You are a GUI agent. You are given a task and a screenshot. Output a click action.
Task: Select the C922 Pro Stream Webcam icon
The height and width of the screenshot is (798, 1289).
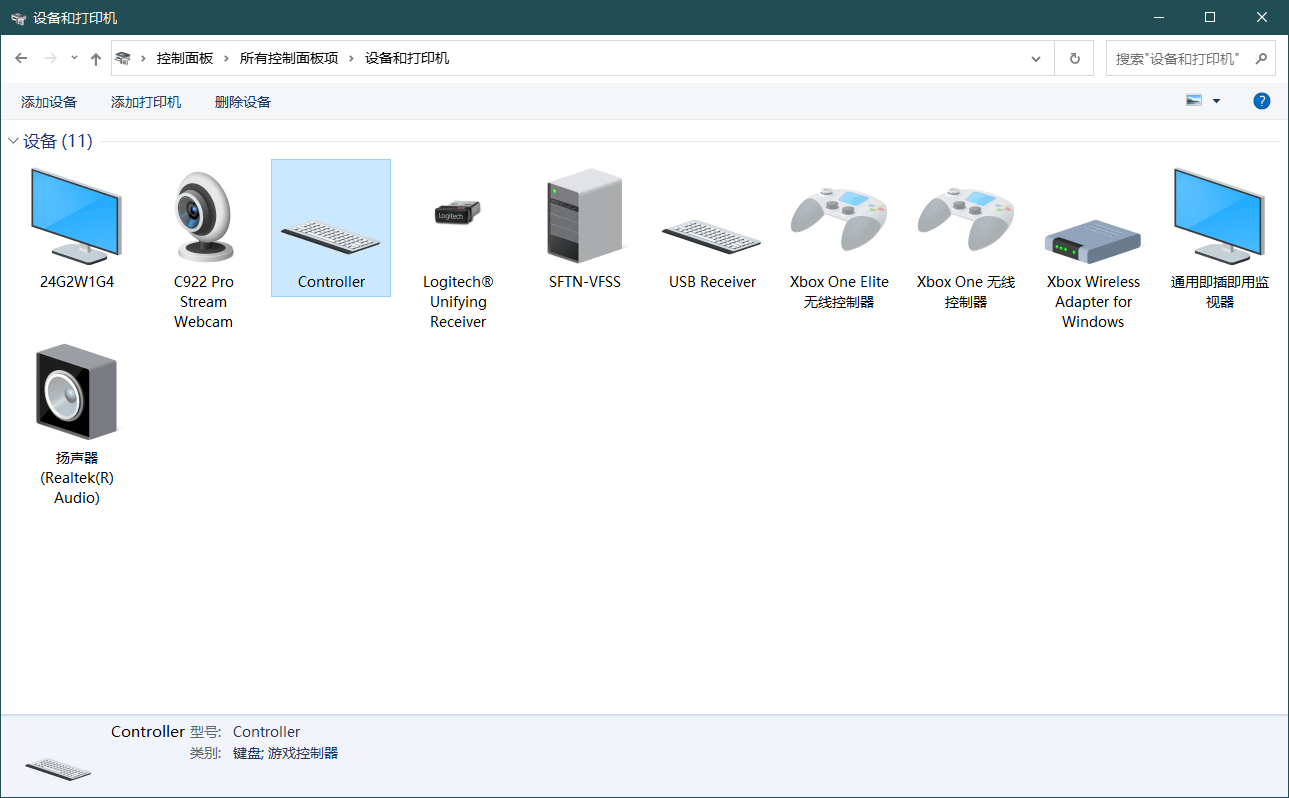(204, 217)
